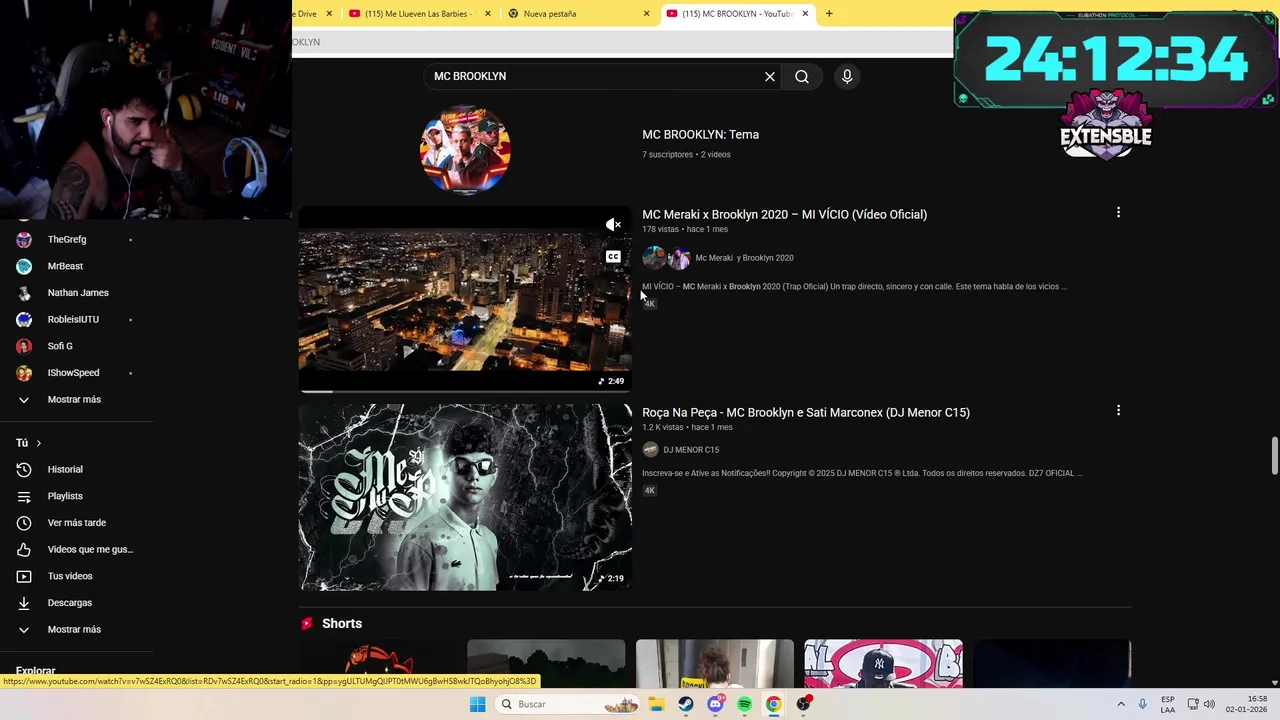Click the search magnifier button
Viewport: 1280px width, 720px height.
click(802, 77)
